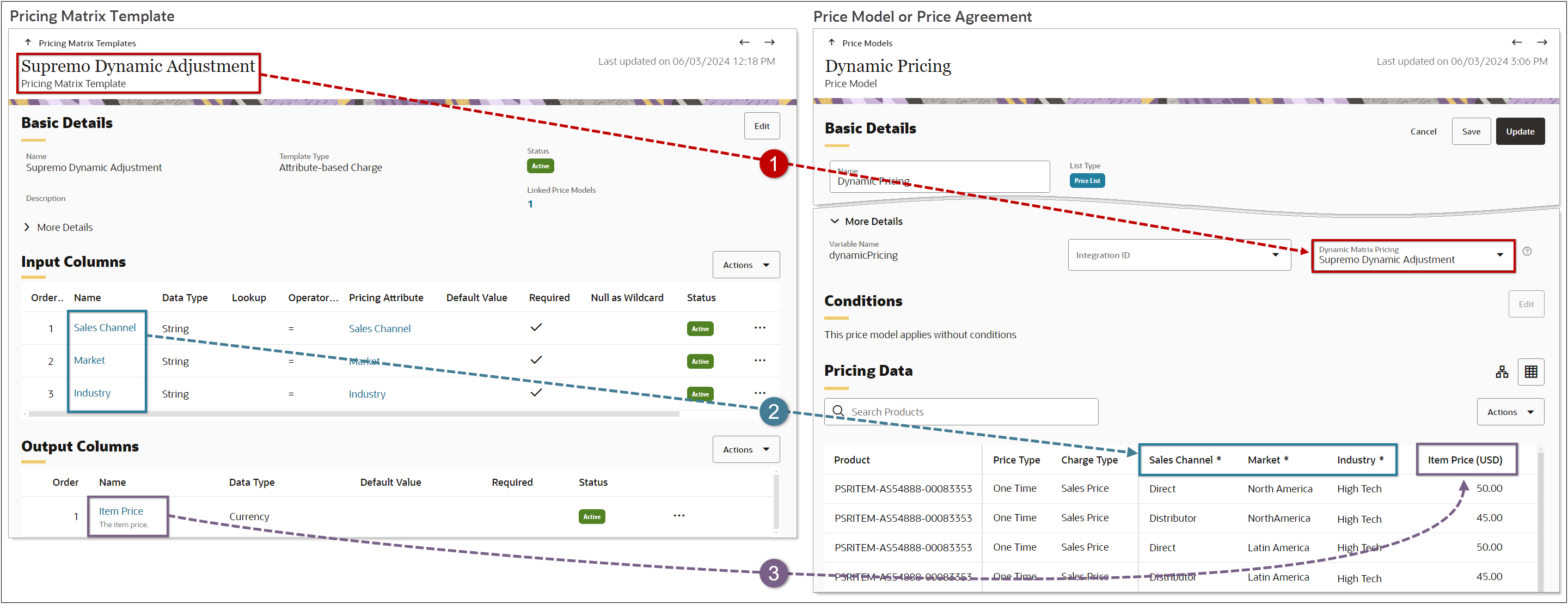Open Actions menu in Pricing Data section
The height and width of the screenshot is (604, 1568).
(1510, 412)
